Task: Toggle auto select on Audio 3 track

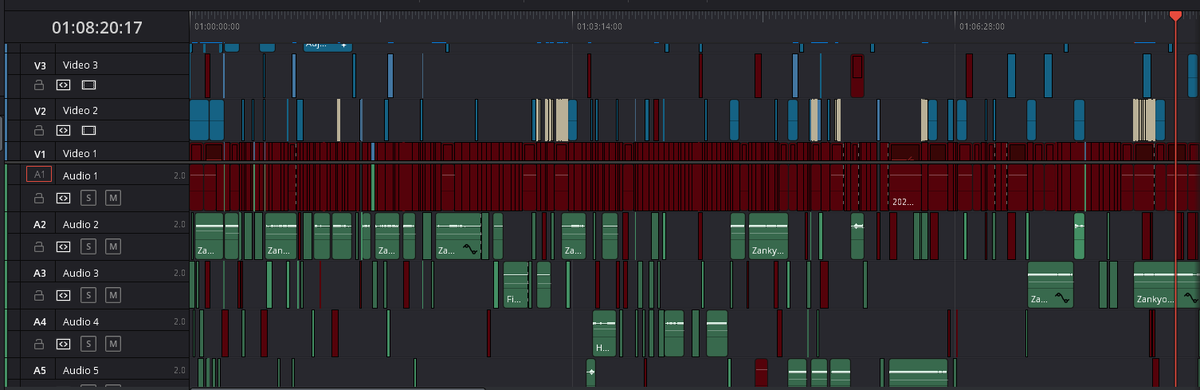Action: coord(63,295)
